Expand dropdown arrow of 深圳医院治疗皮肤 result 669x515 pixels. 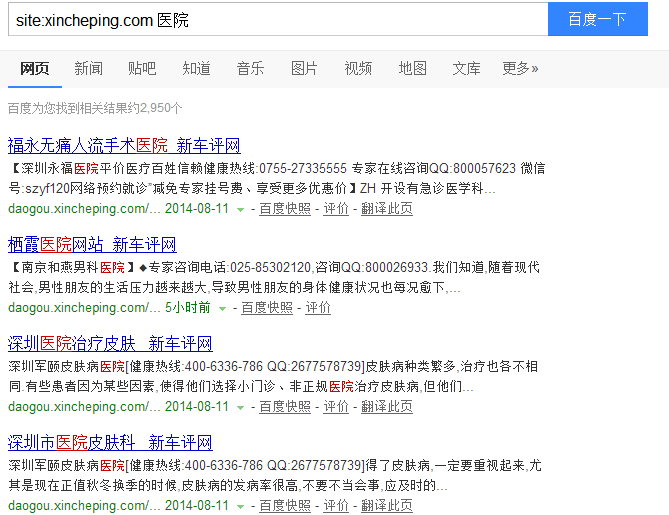241,407
